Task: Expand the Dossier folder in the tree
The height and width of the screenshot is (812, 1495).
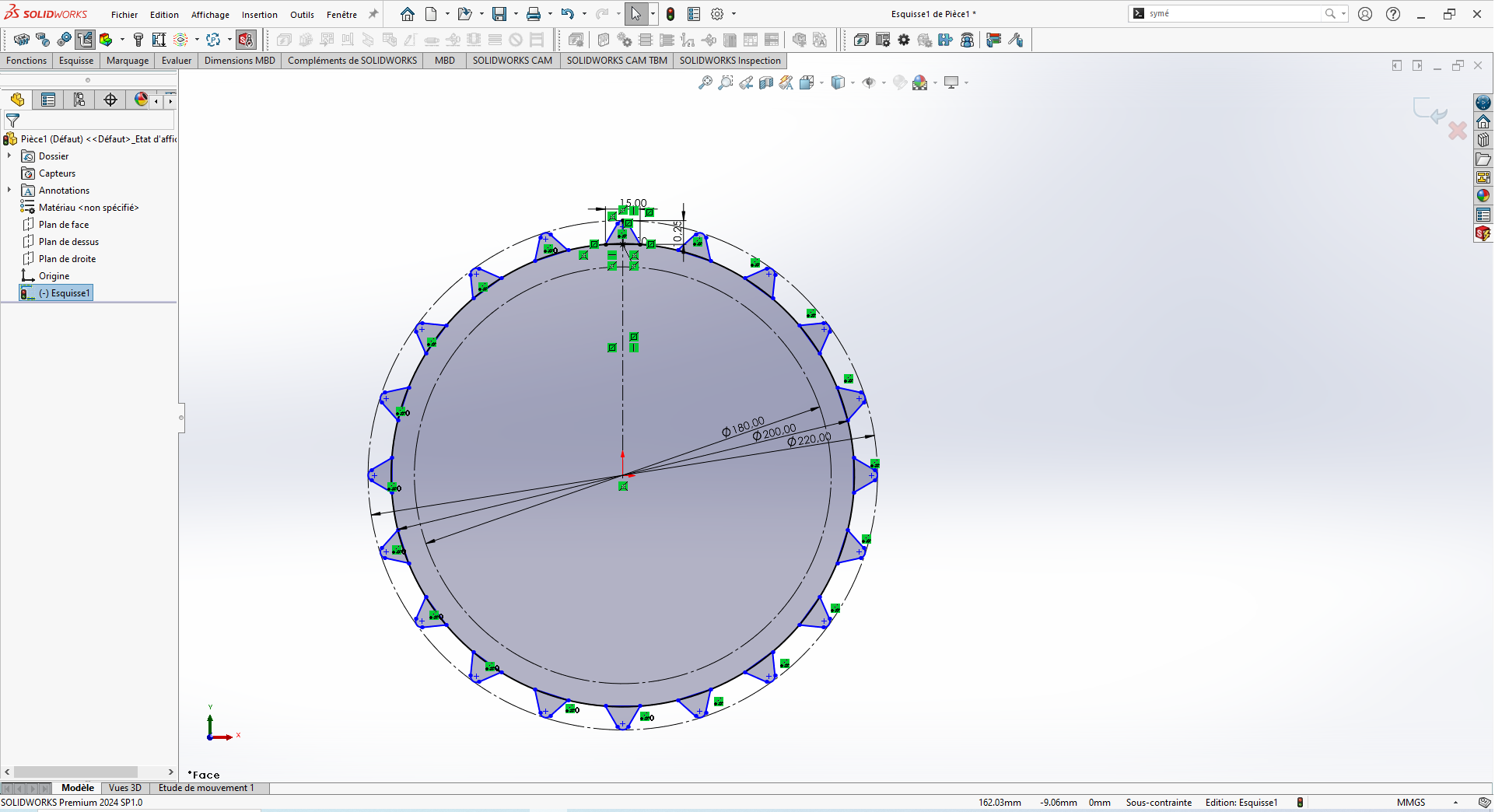Action: [x=9, y=156]
